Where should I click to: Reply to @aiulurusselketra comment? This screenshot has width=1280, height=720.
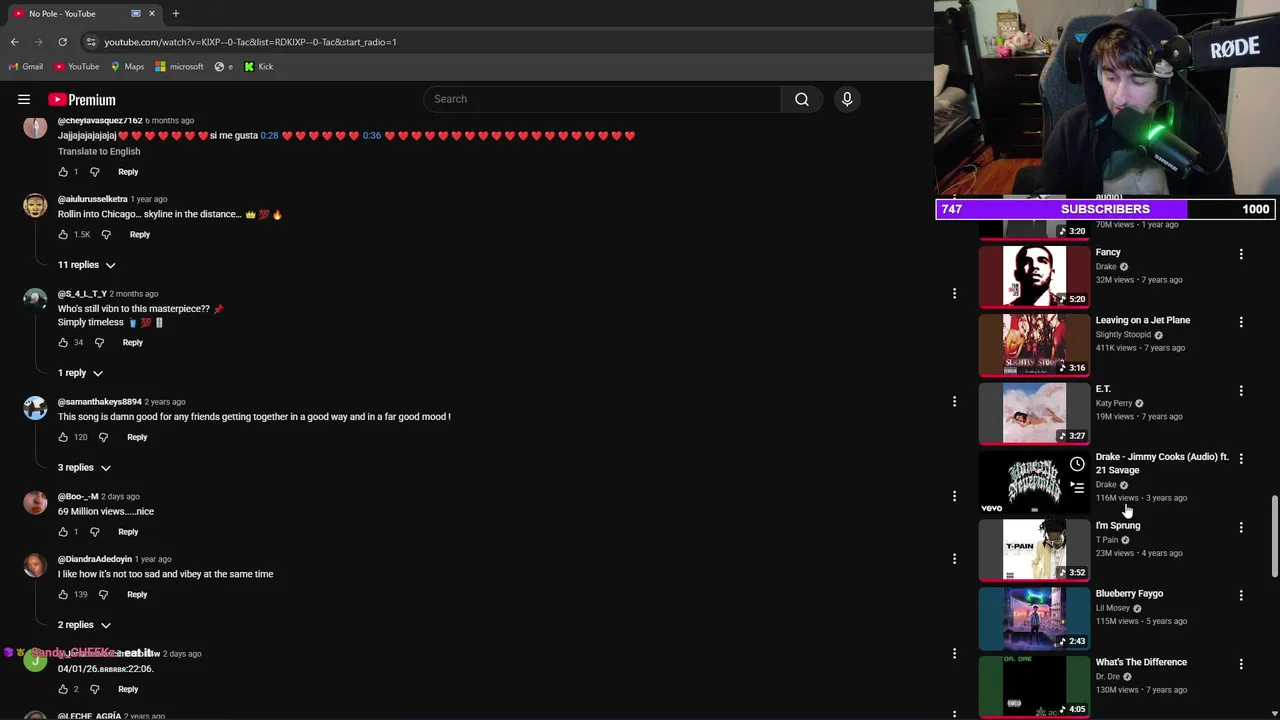(139, 234)
